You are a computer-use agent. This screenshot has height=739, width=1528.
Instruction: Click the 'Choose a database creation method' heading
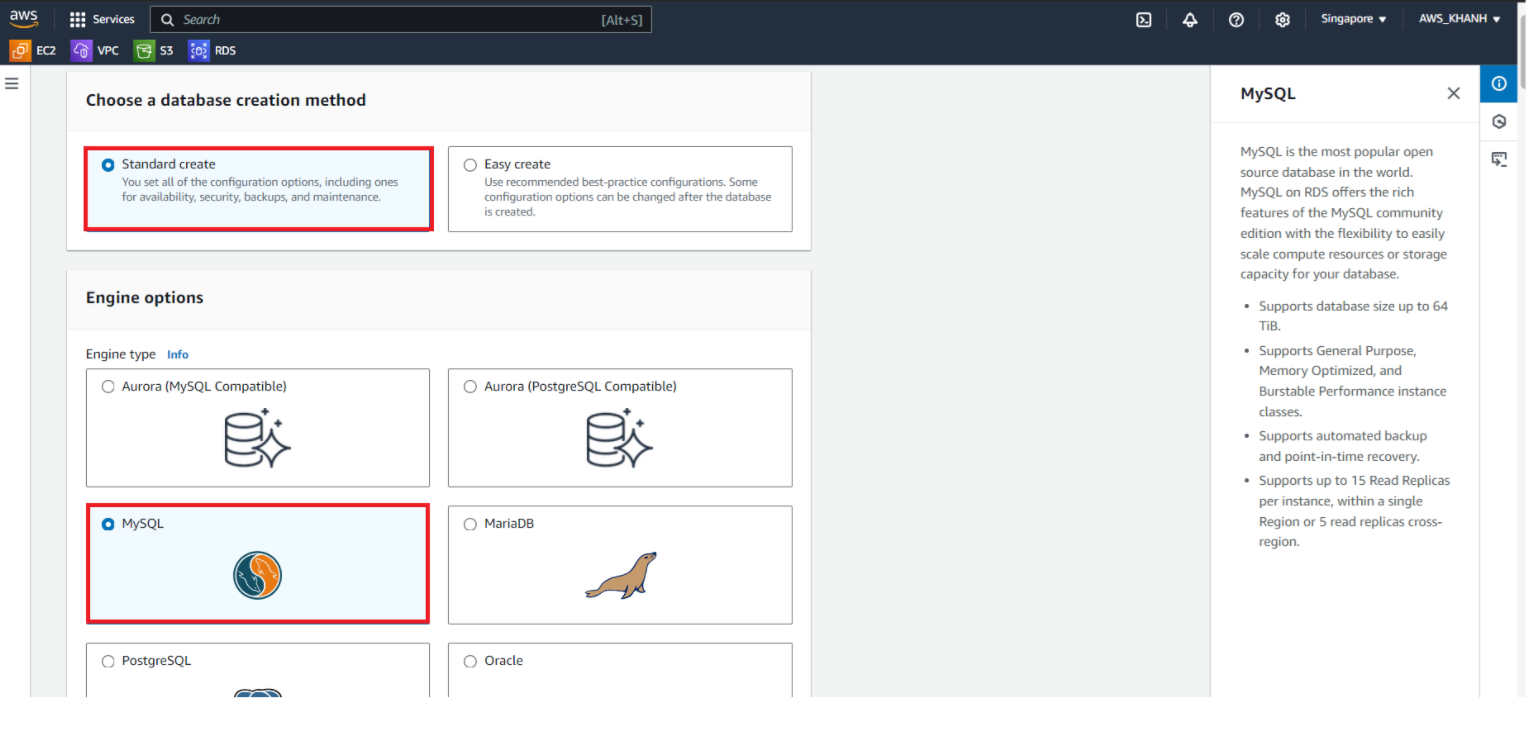tap(226, 100)
